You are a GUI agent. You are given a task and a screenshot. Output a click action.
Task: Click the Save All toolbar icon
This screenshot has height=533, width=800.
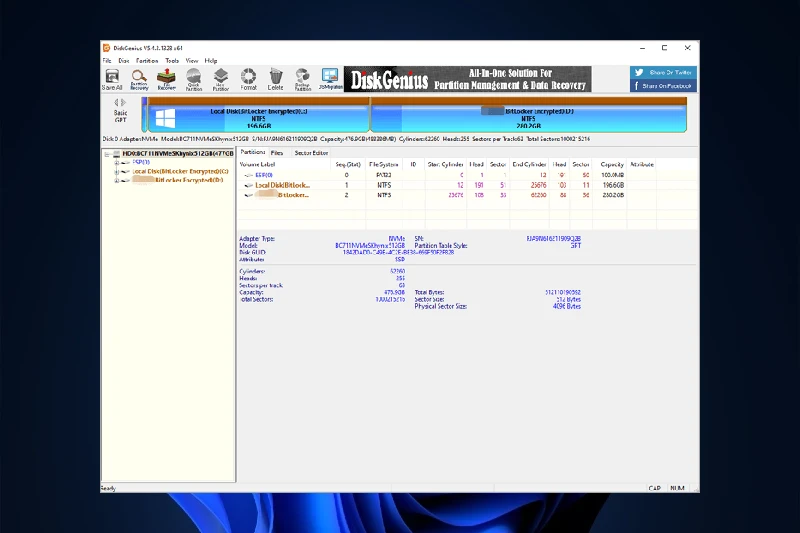click(112, 79)
